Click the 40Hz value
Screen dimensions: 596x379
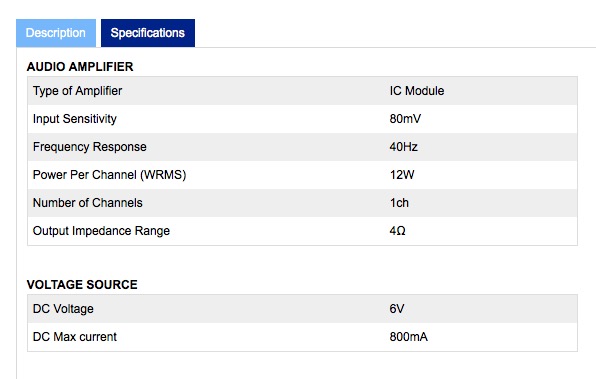pyautogui.click(x=403, y=147)
